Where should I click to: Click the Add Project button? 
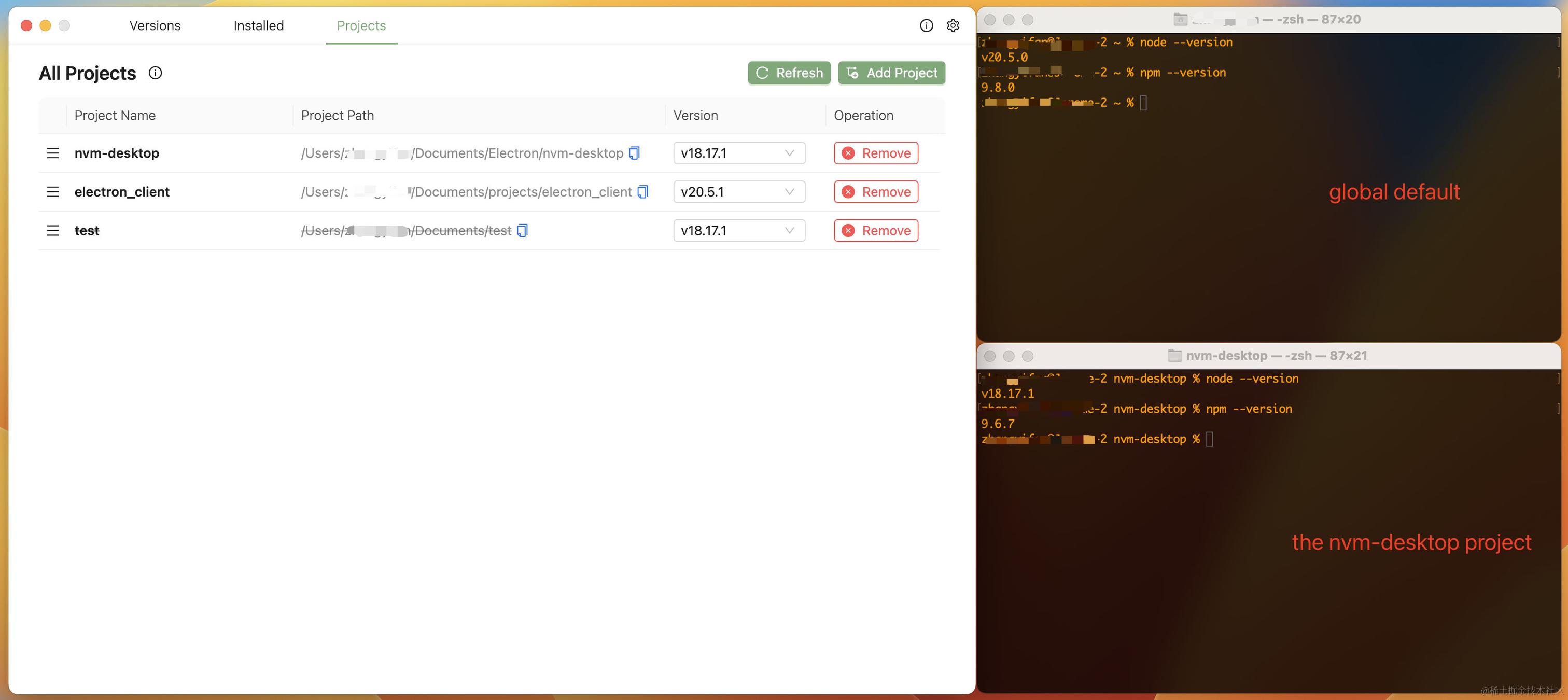[891, 73]
